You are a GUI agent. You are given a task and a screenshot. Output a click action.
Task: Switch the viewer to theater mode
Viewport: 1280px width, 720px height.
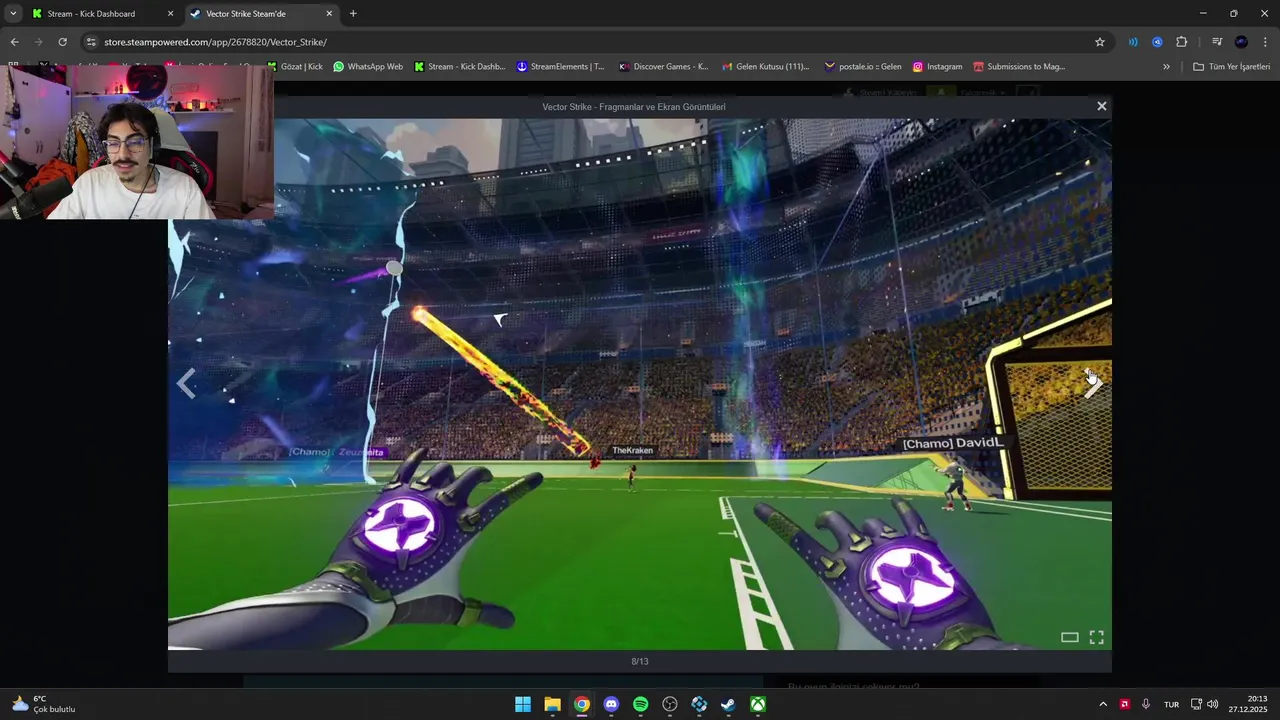pos(1069,637)
